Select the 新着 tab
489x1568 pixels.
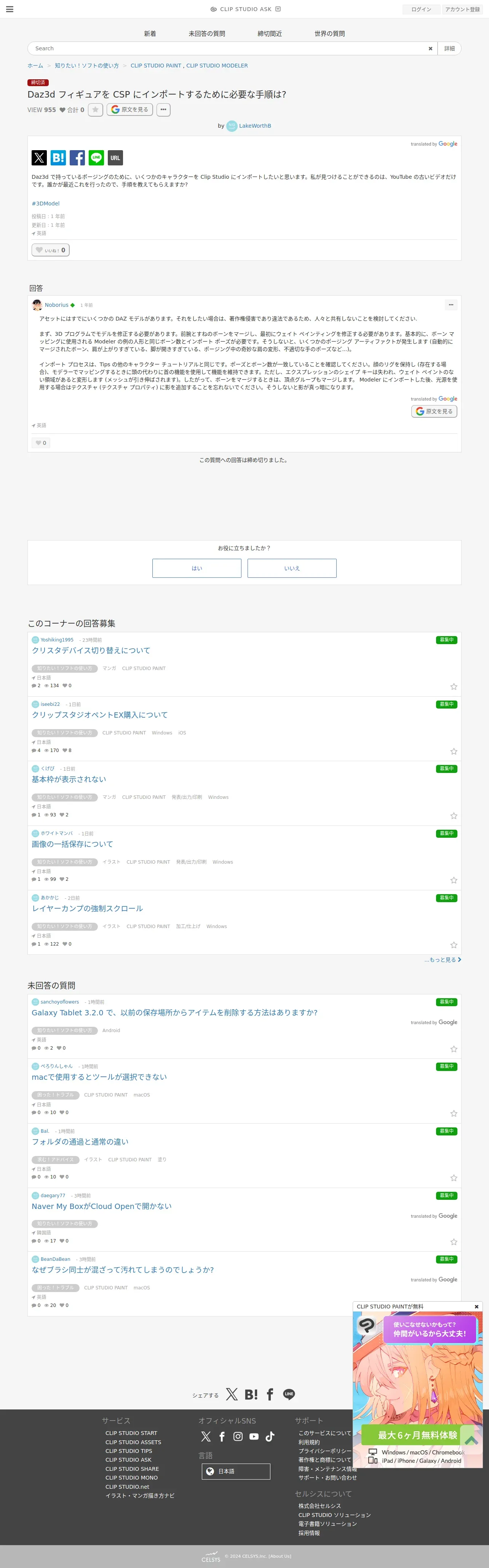click(150, 34)
